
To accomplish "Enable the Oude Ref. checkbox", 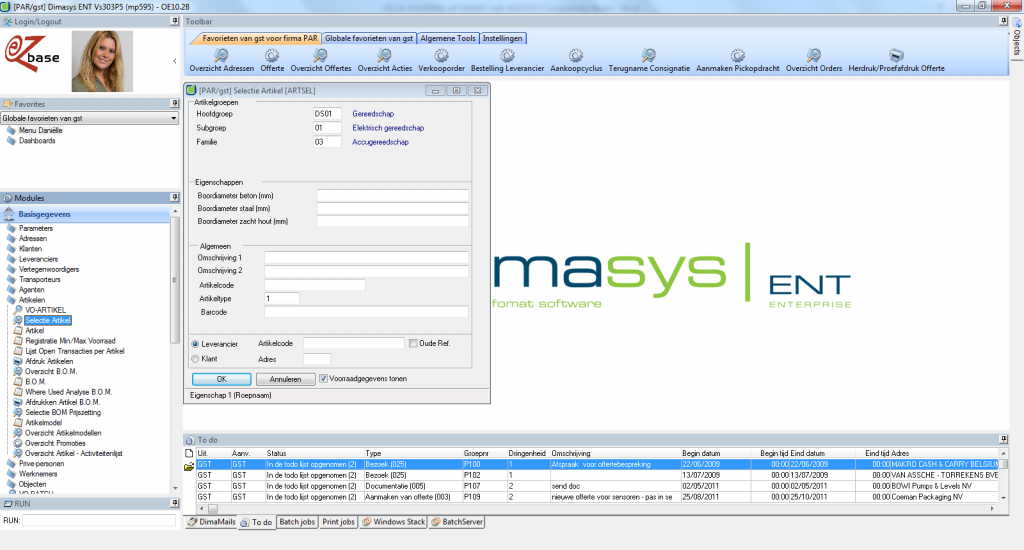I will pos(413,343).
